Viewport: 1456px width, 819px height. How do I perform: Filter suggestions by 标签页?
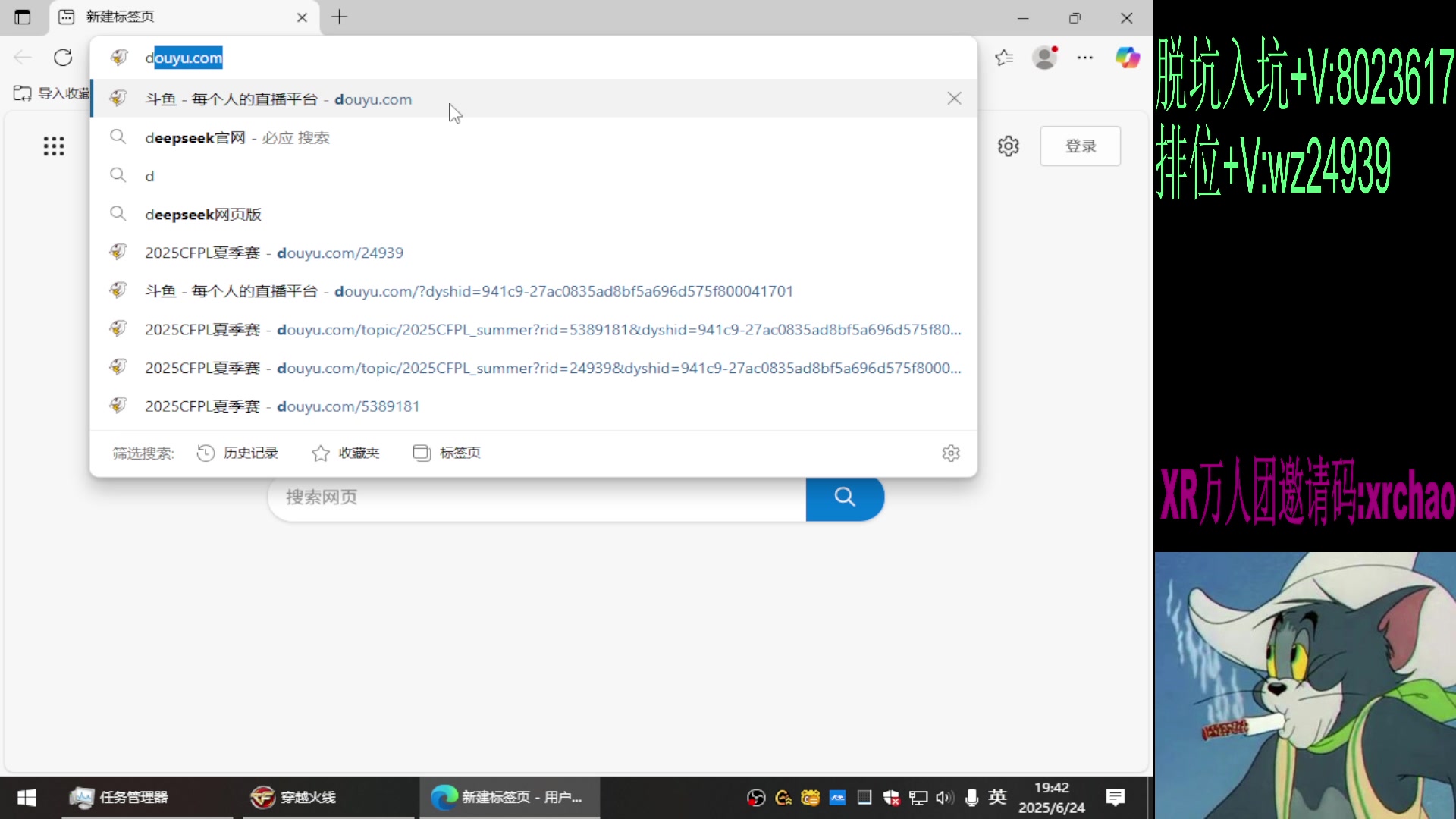coord(447,453)
